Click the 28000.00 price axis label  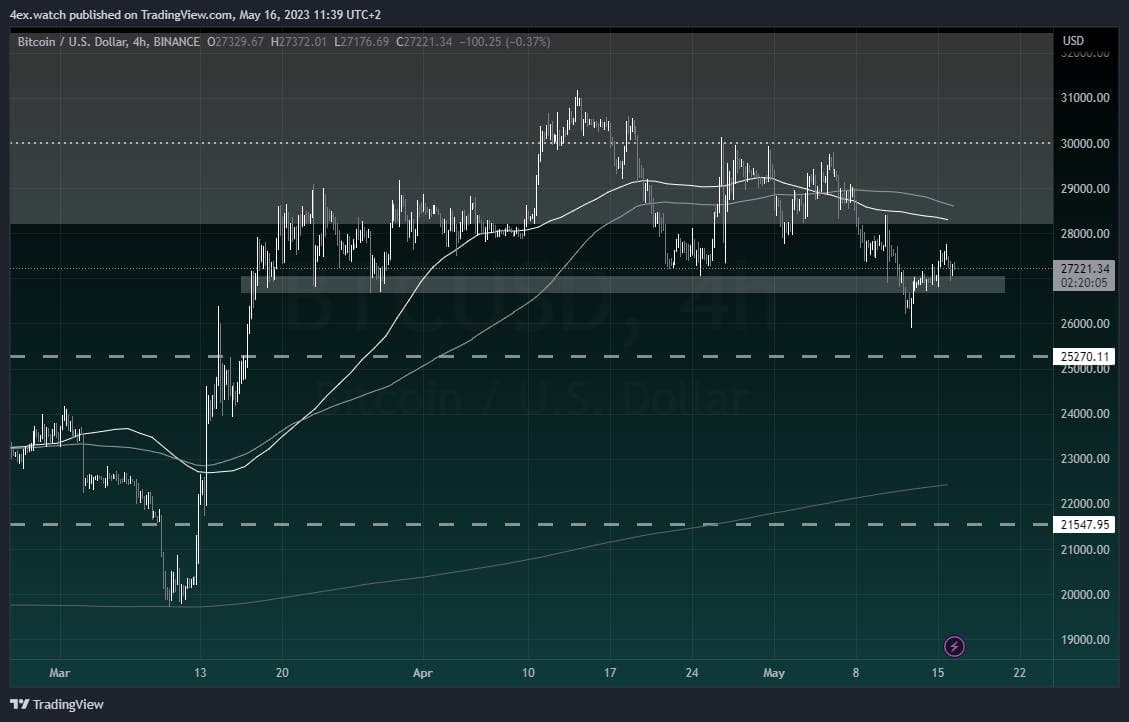click(1085, 233)
